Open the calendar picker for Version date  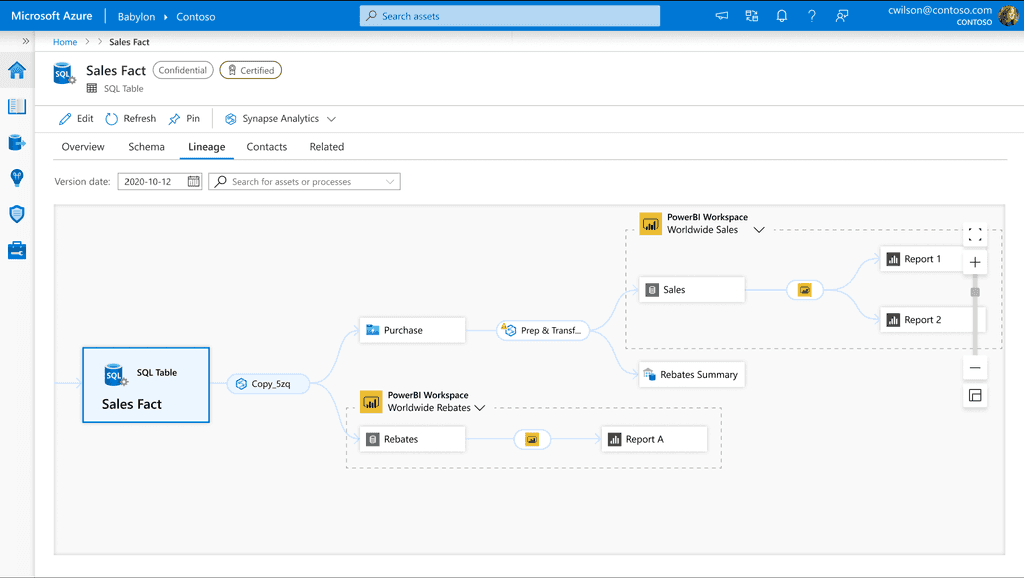(193, 182)
